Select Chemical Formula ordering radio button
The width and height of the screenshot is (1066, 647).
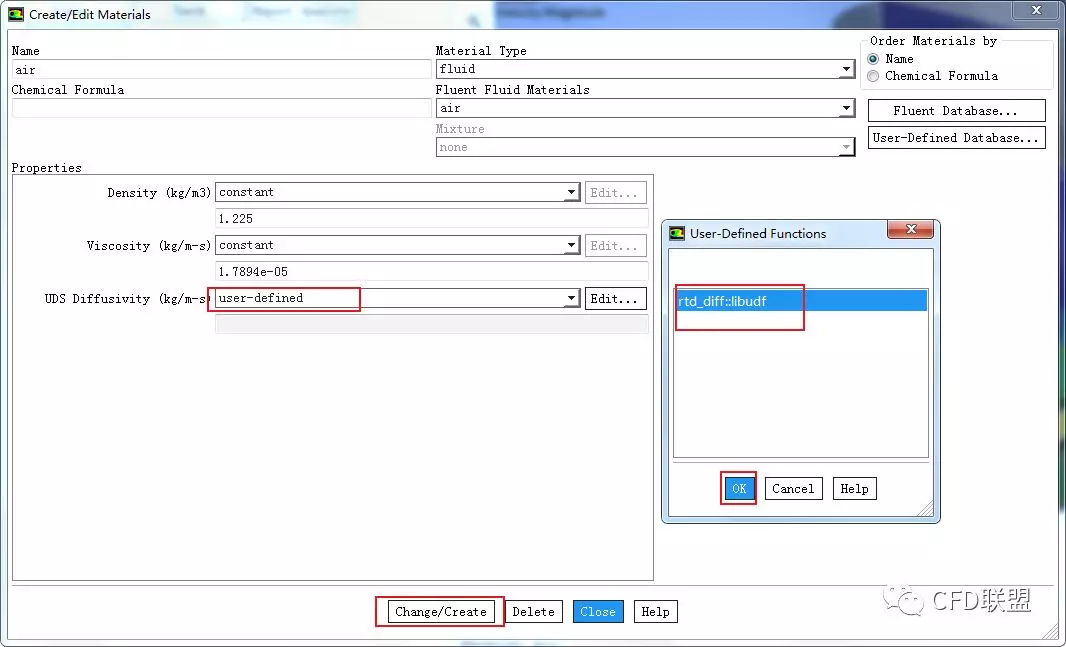(x=874, y=76)
